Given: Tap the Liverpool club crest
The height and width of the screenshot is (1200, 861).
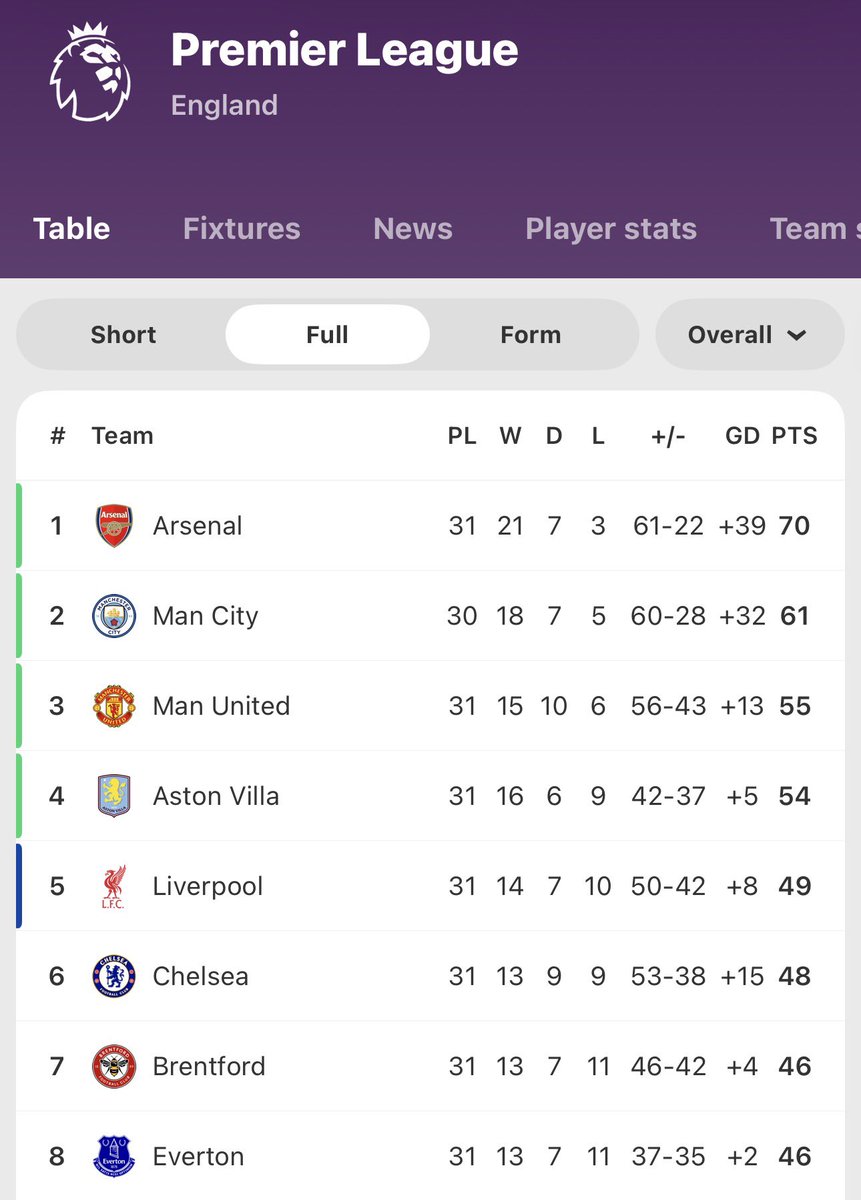Looking at the screenshot, I should click(x=114, y=886).
